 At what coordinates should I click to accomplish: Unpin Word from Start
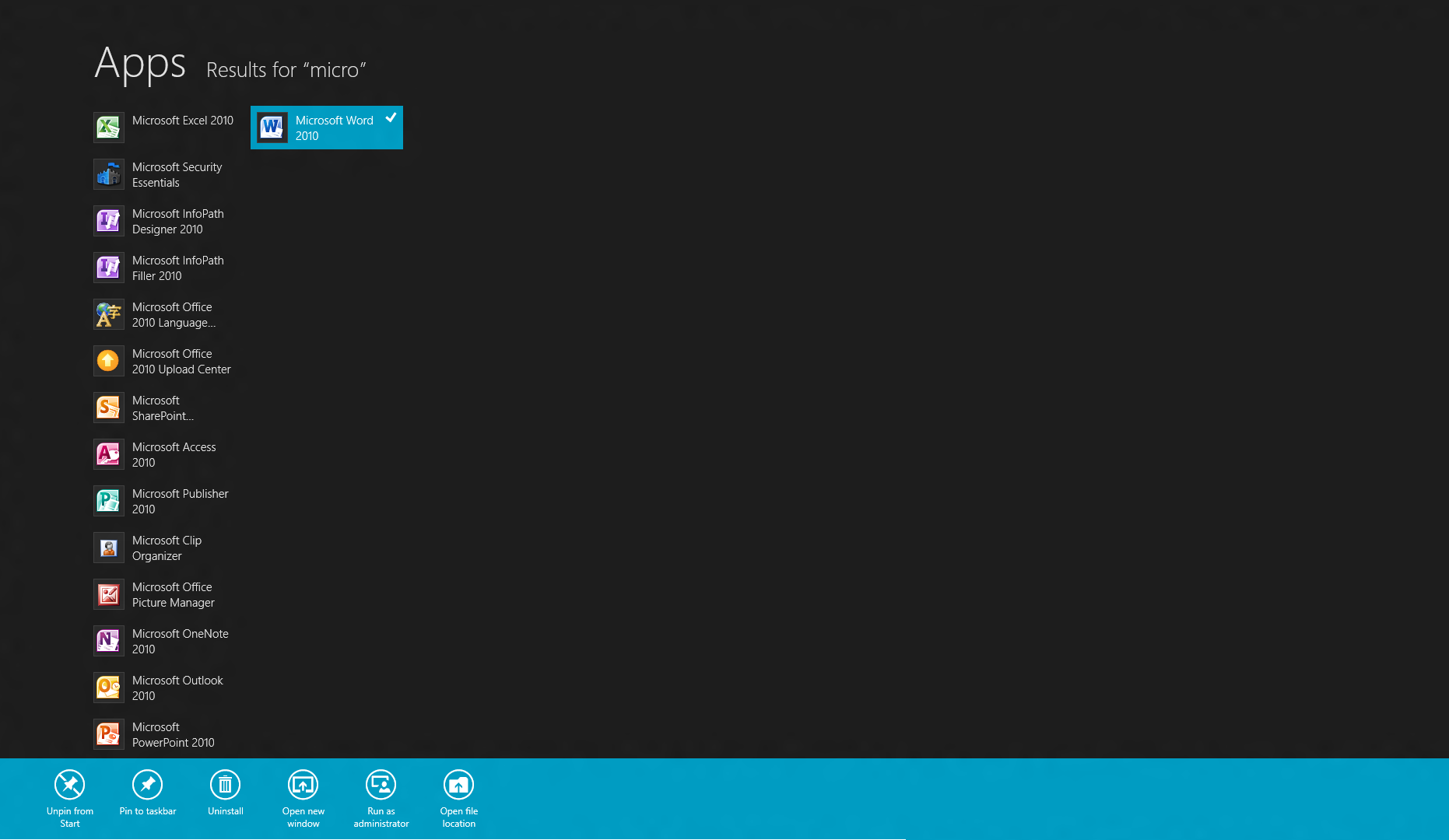[x=70, y=785]
